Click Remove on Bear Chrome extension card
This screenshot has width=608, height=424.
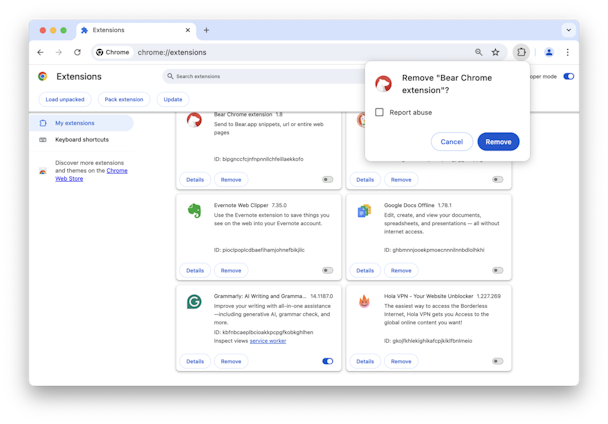coord(231,180)
